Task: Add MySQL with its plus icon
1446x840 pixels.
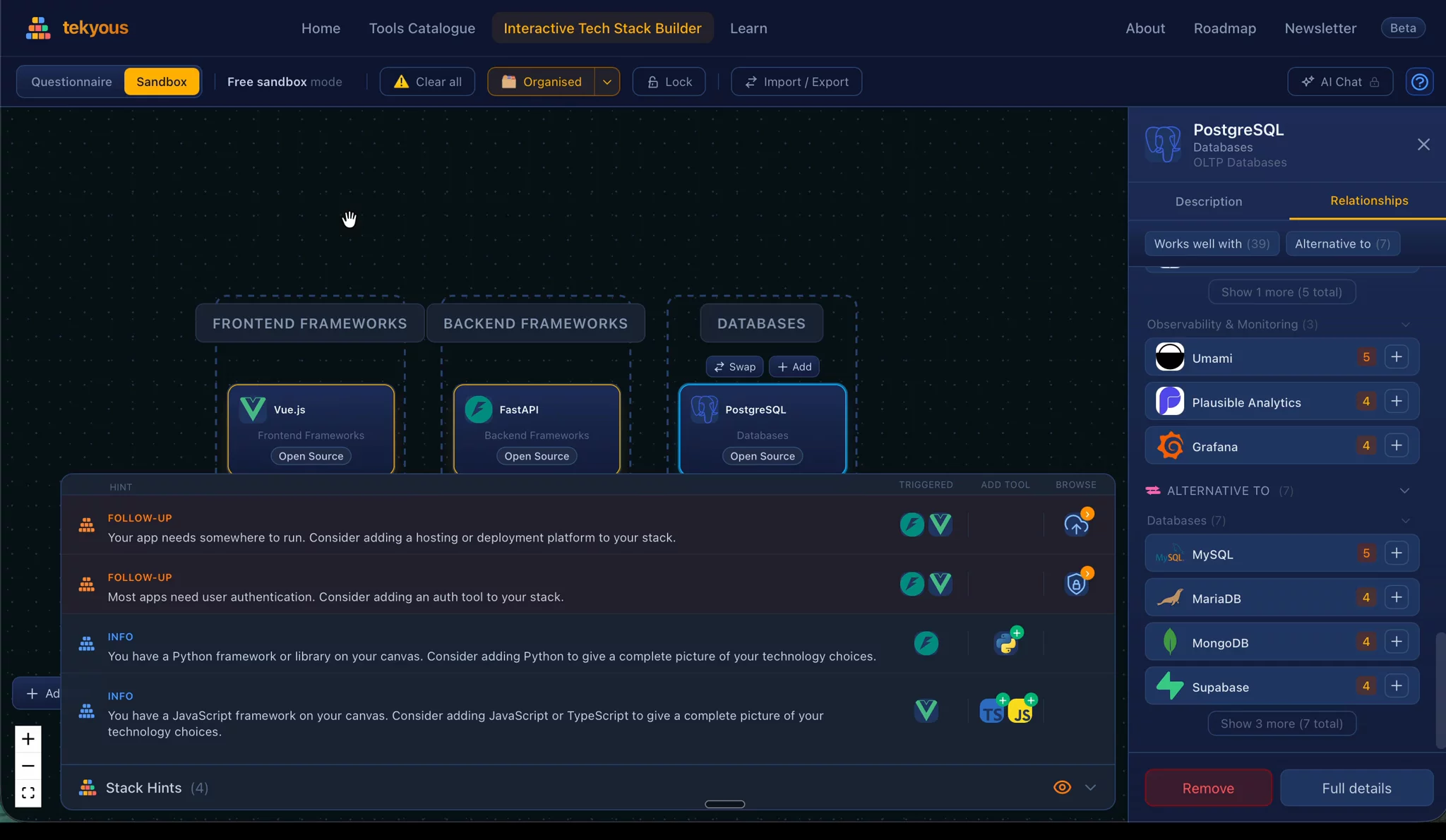Action: 1396,553
